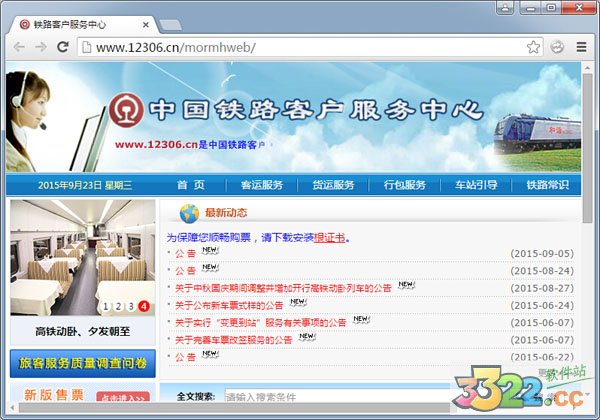Open the 行包服务 navigation item
This screenshot has width=600, height=420.
point(405,185)
